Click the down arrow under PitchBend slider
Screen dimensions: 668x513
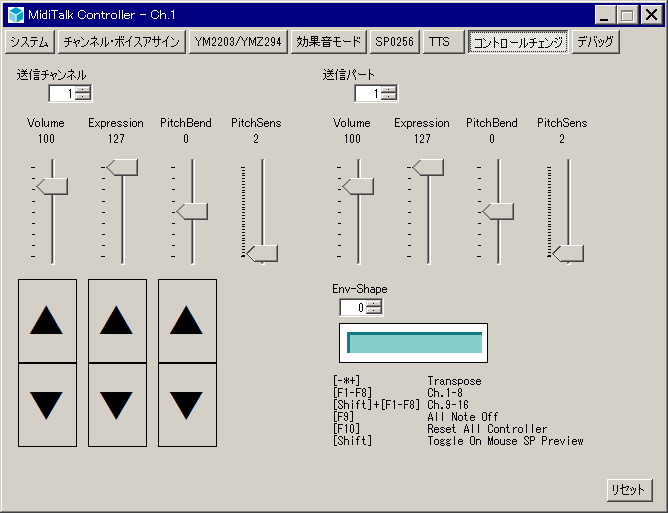[187, 405]
